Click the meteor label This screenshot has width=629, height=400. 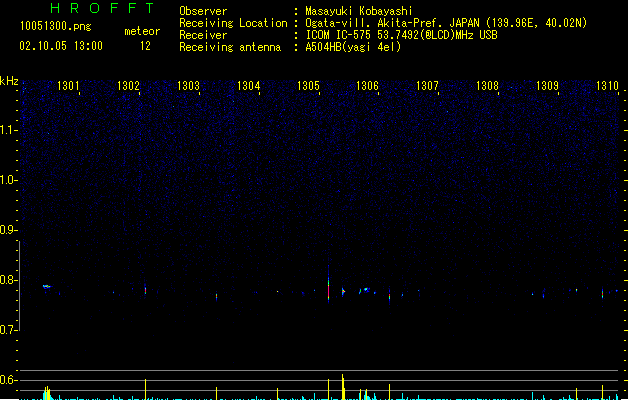point(142,31)
